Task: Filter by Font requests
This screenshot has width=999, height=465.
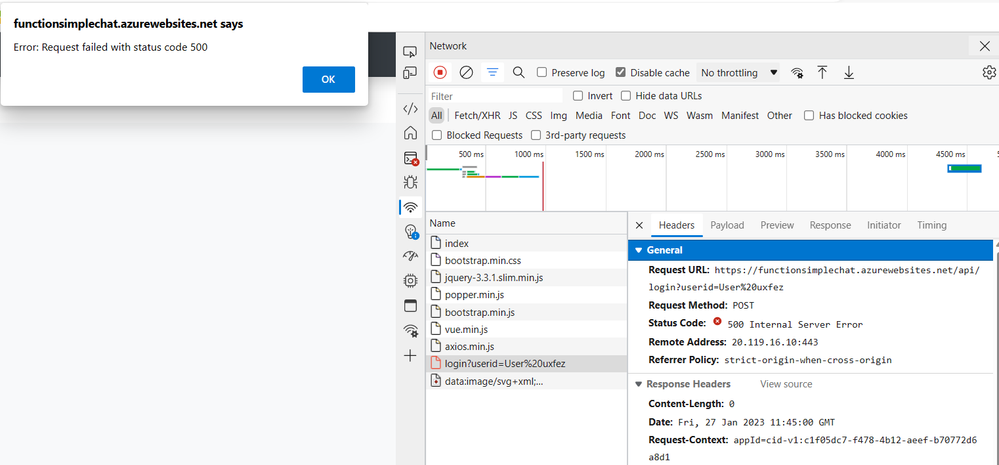Action: (621, 115)
